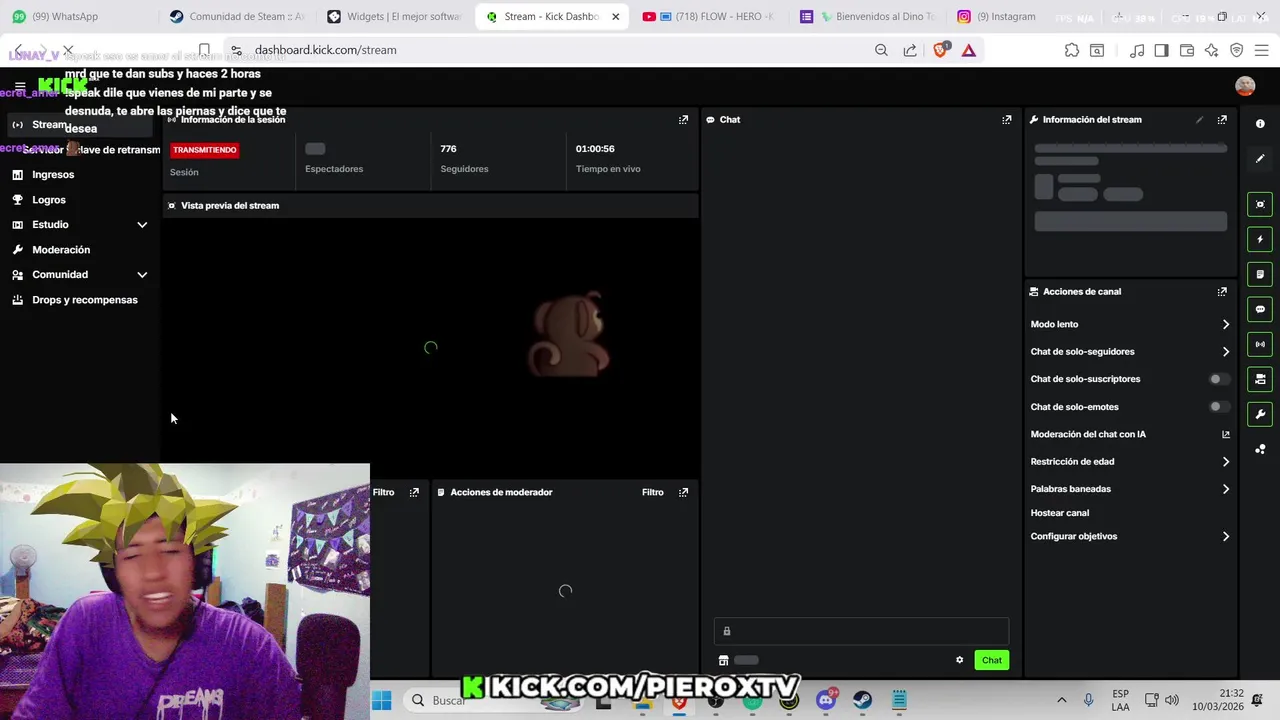Open Discord from the taskbar
This screenshot has height=720, width=1280.
point(826,701)
